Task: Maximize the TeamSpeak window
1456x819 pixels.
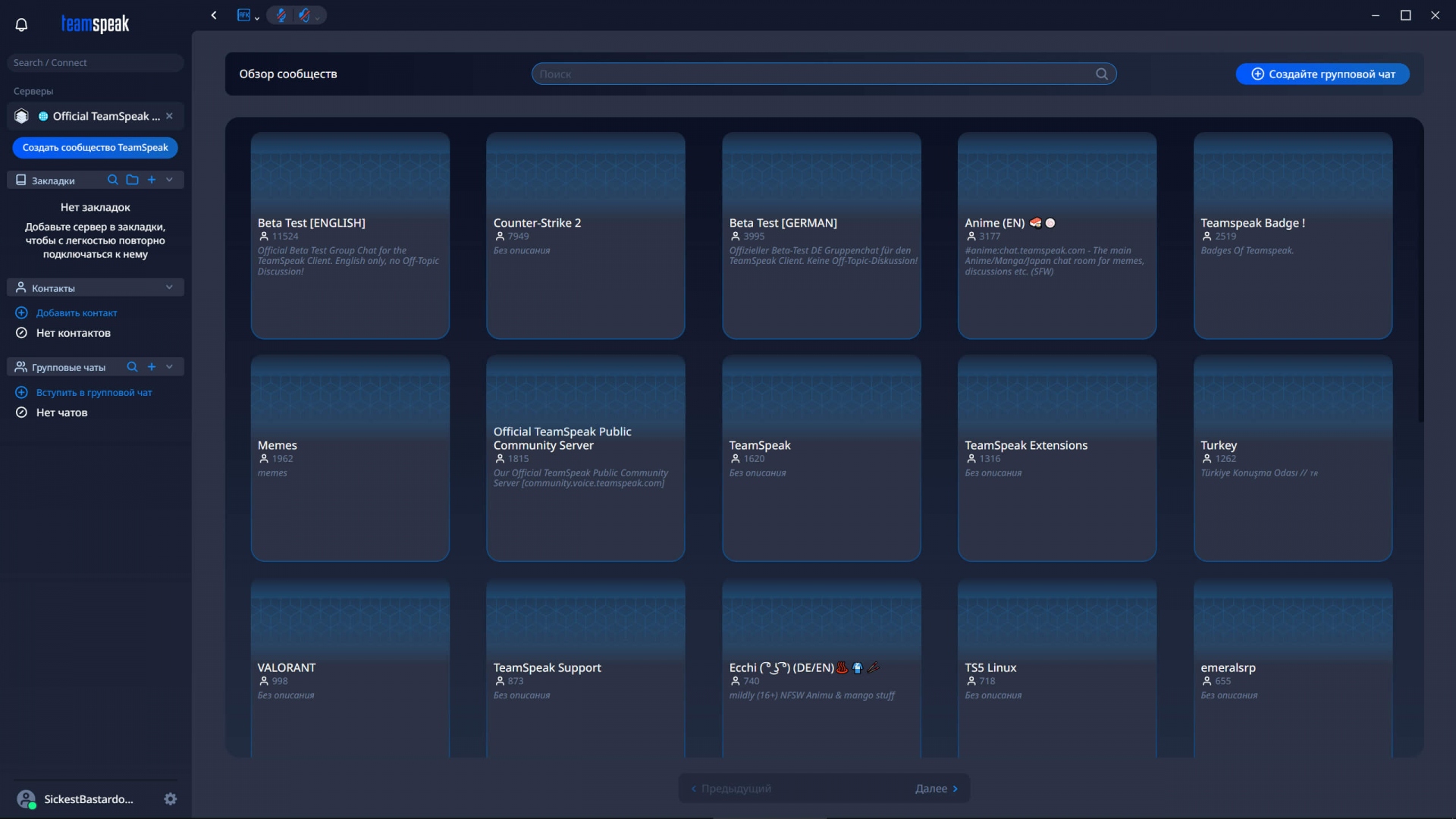Action: (1405, 15)
